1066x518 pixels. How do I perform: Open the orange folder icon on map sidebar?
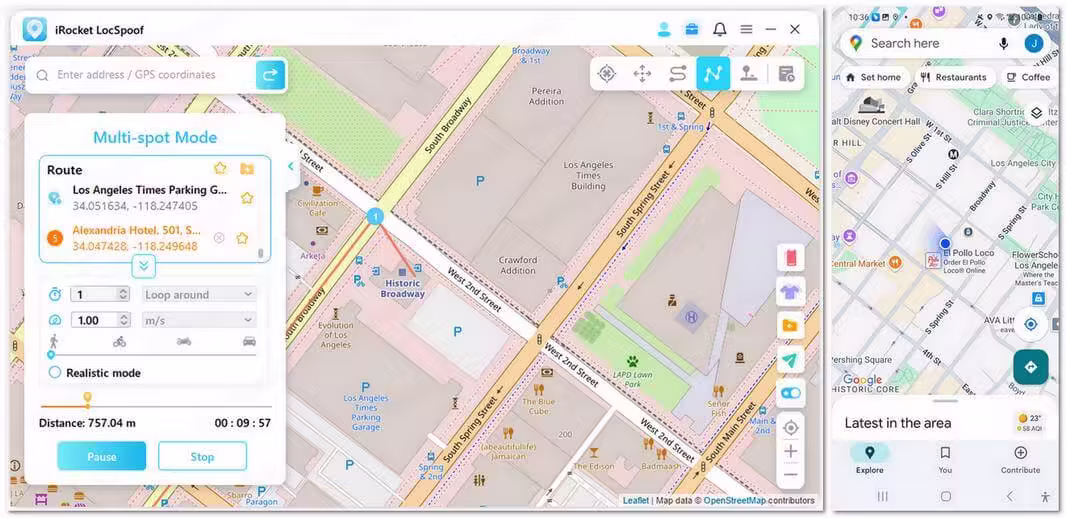tap(790, 326)
